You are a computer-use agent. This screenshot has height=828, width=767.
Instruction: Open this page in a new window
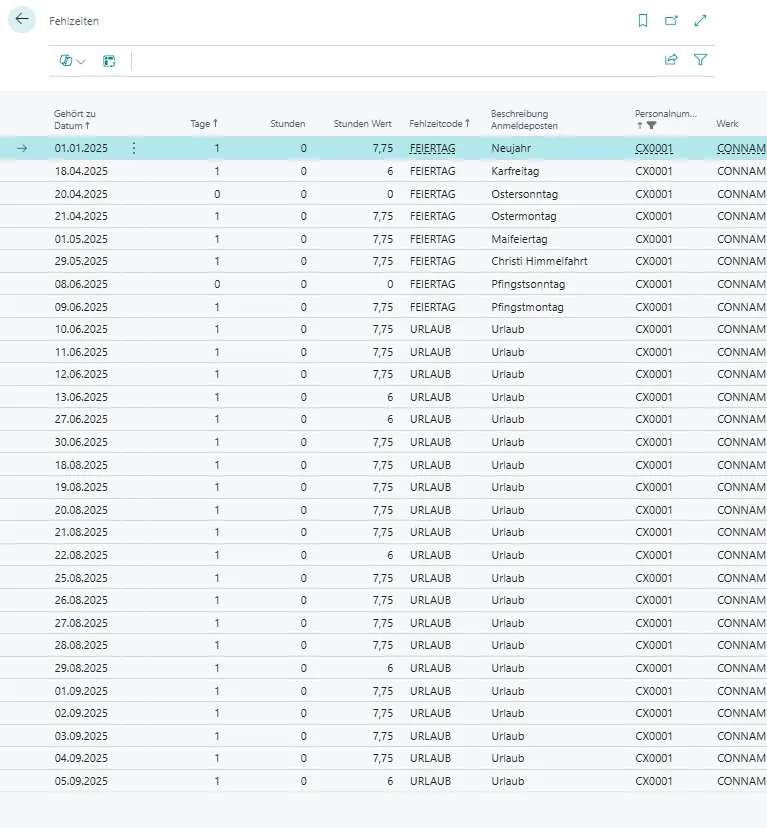[x=671, y=20]
